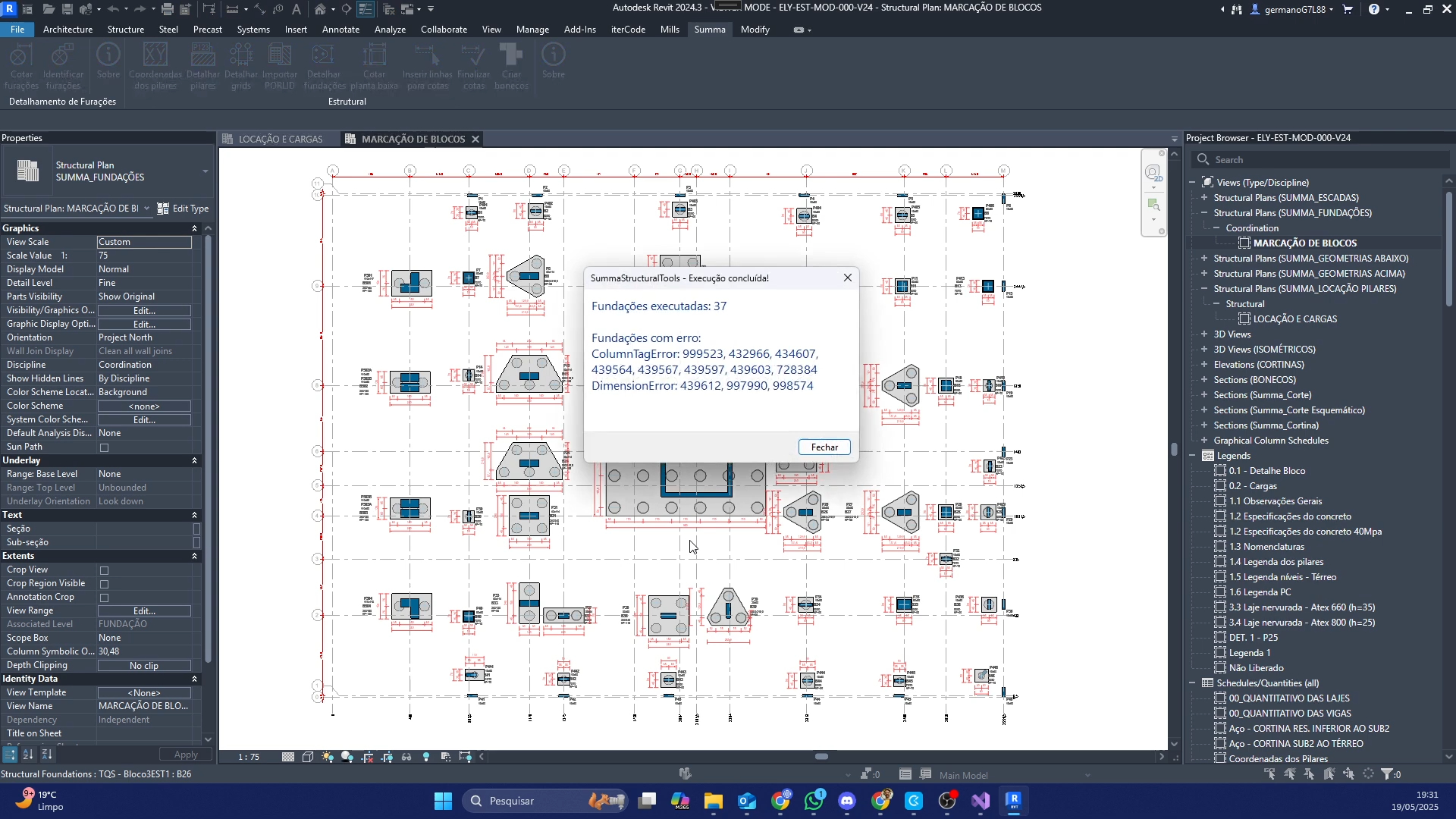This screenshot has width=1456, height=819.
Task: Check the Annotation Crop checkbox
Action: [x=105, y=598]
